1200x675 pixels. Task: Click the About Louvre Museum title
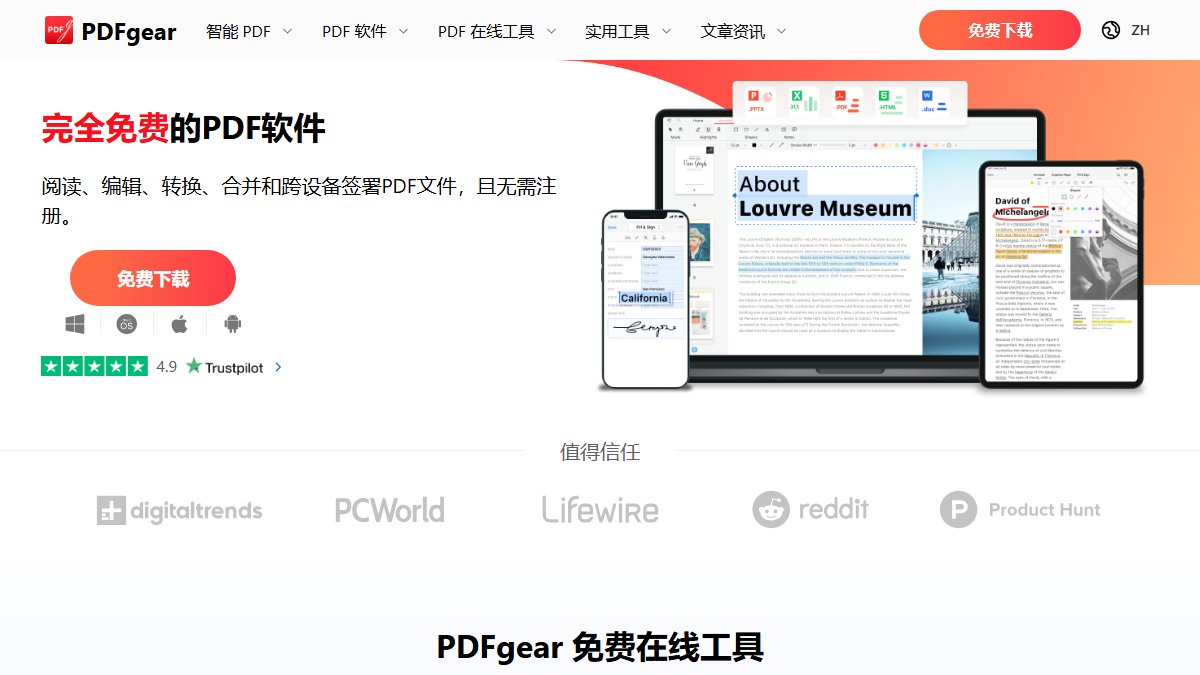826,196
